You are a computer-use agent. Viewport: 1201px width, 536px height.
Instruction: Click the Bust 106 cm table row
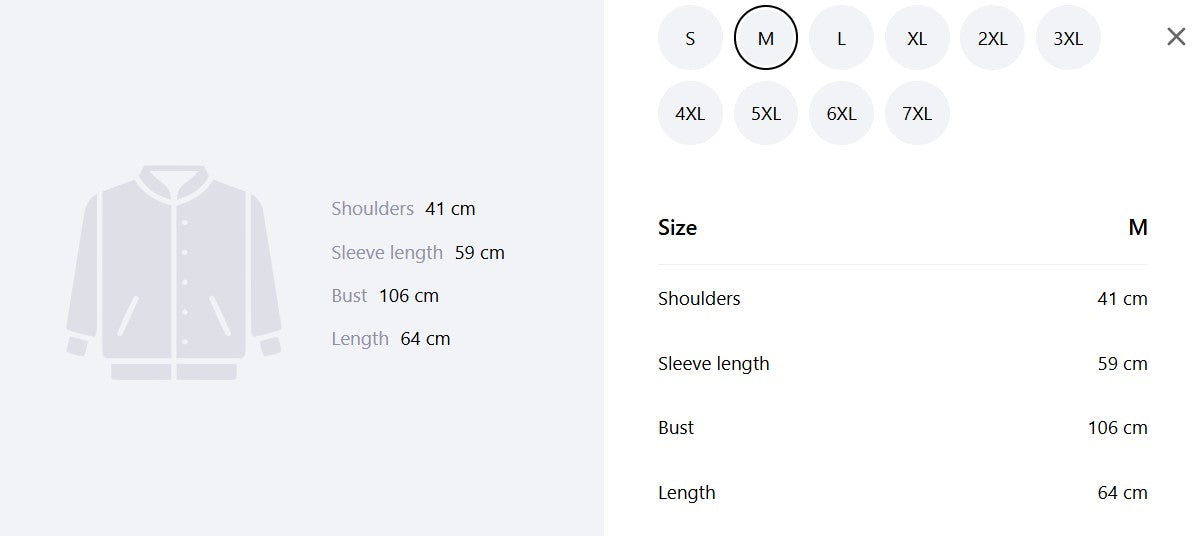coord(903,427)
